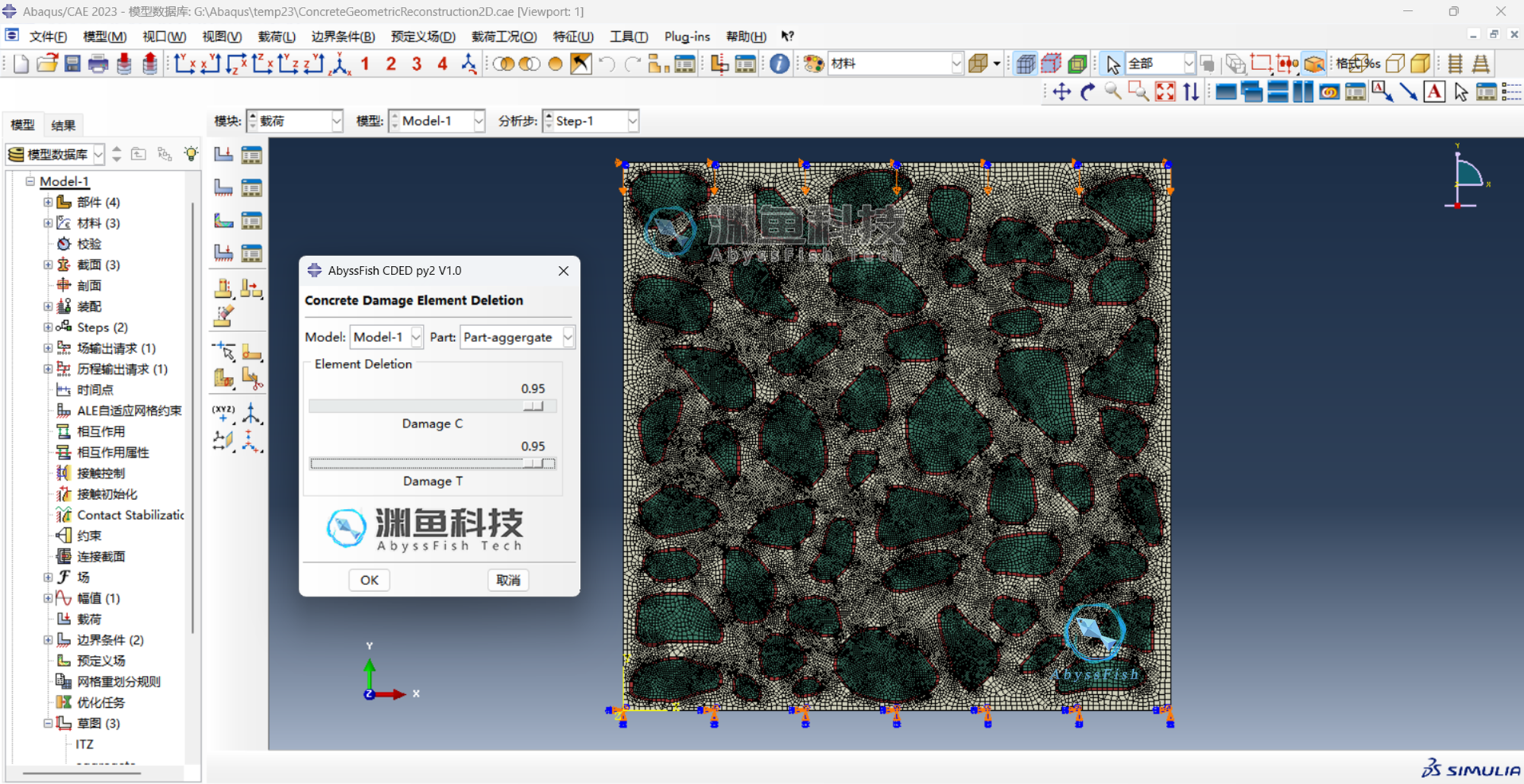Apply the isometric view icon
Image resolution: width=1524 pixels, height=784 pixels.
(x=341, y=64)
